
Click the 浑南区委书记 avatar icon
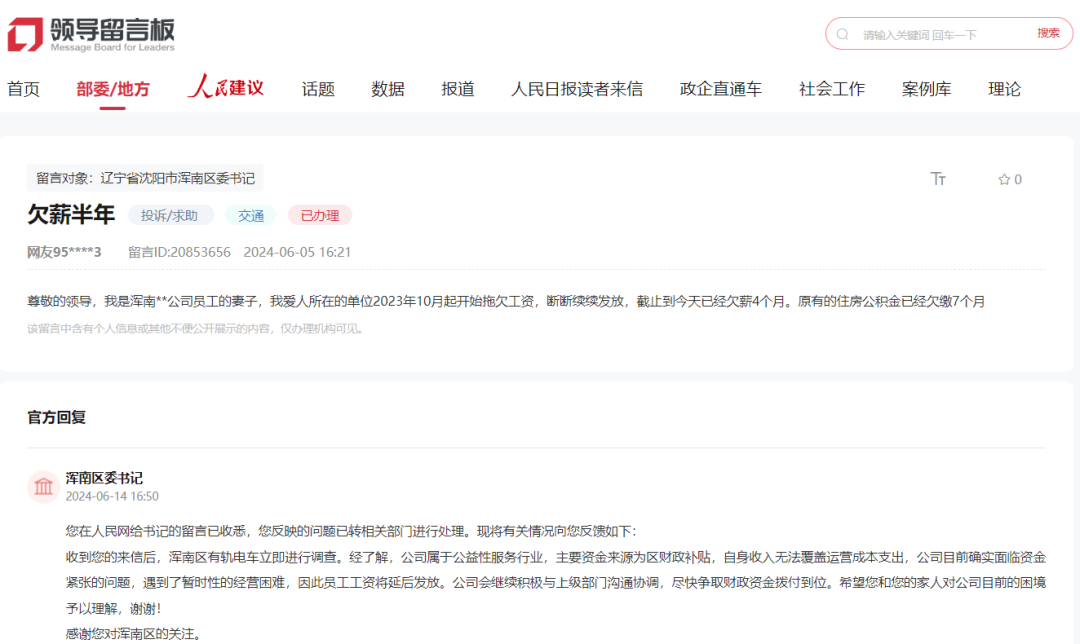pos(44,487)
